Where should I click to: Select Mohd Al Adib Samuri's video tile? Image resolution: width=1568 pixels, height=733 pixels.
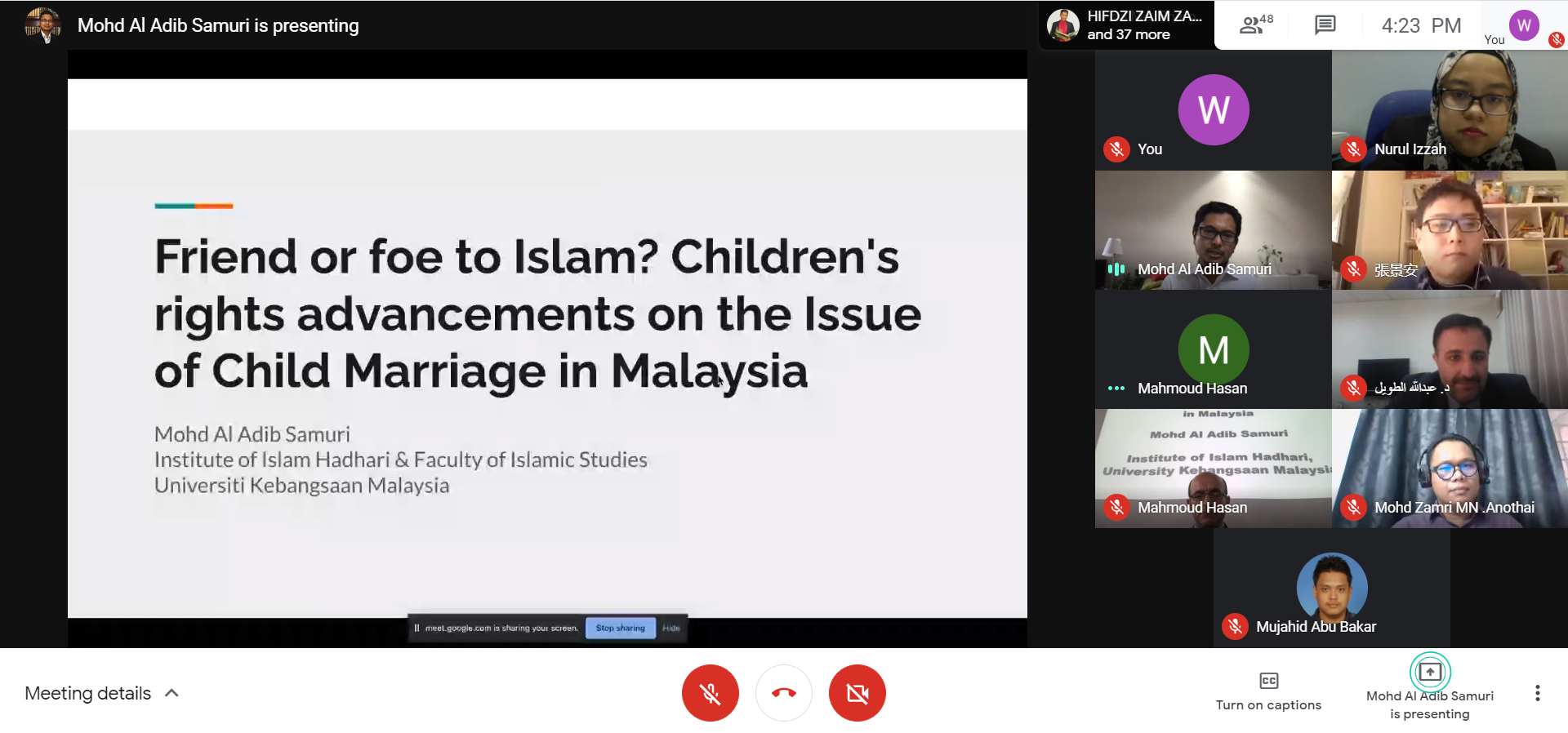1213,230
